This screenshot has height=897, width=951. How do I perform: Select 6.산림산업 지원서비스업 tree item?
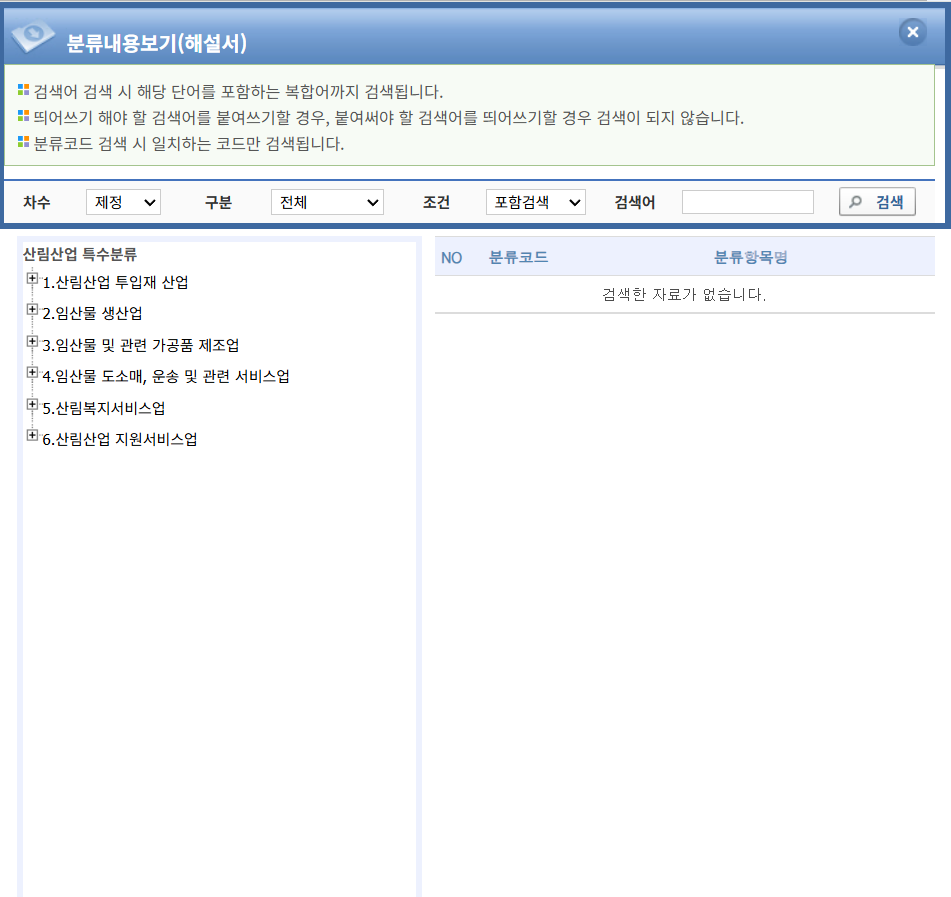pos(120,440)
